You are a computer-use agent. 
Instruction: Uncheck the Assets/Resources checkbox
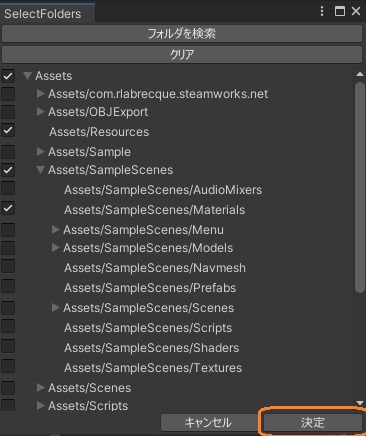pyautogui.click(x=8, y=130)
